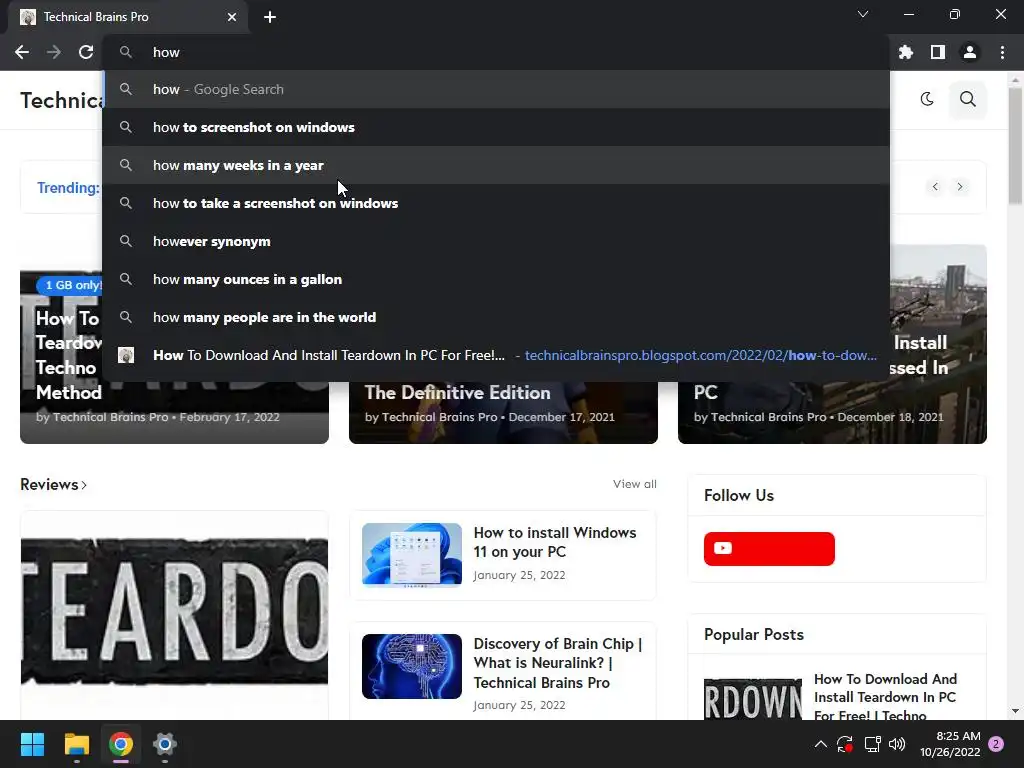Show previous trending item arrow
Viewport: 1024px width, 768px height.
pos(935,187)
